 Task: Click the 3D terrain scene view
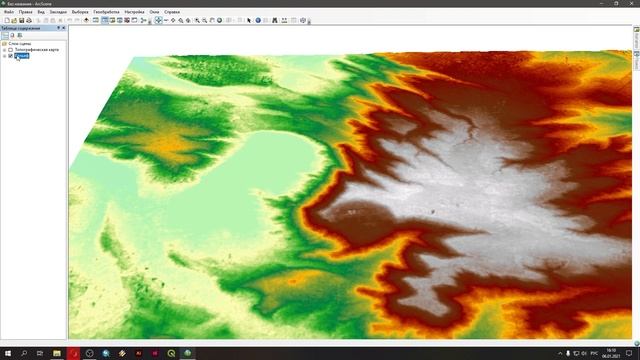pyautogui.click(x=350, y=182)
